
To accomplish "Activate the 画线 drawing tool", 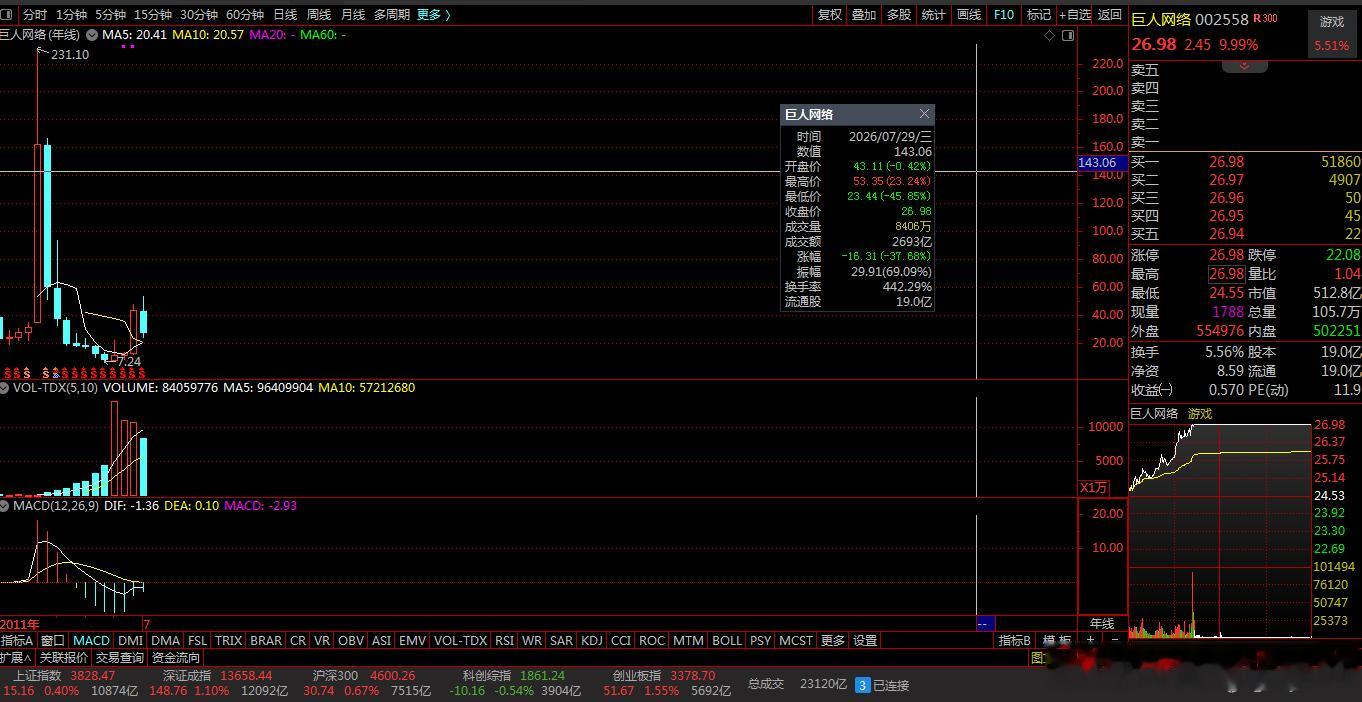I will pos(969,14).
